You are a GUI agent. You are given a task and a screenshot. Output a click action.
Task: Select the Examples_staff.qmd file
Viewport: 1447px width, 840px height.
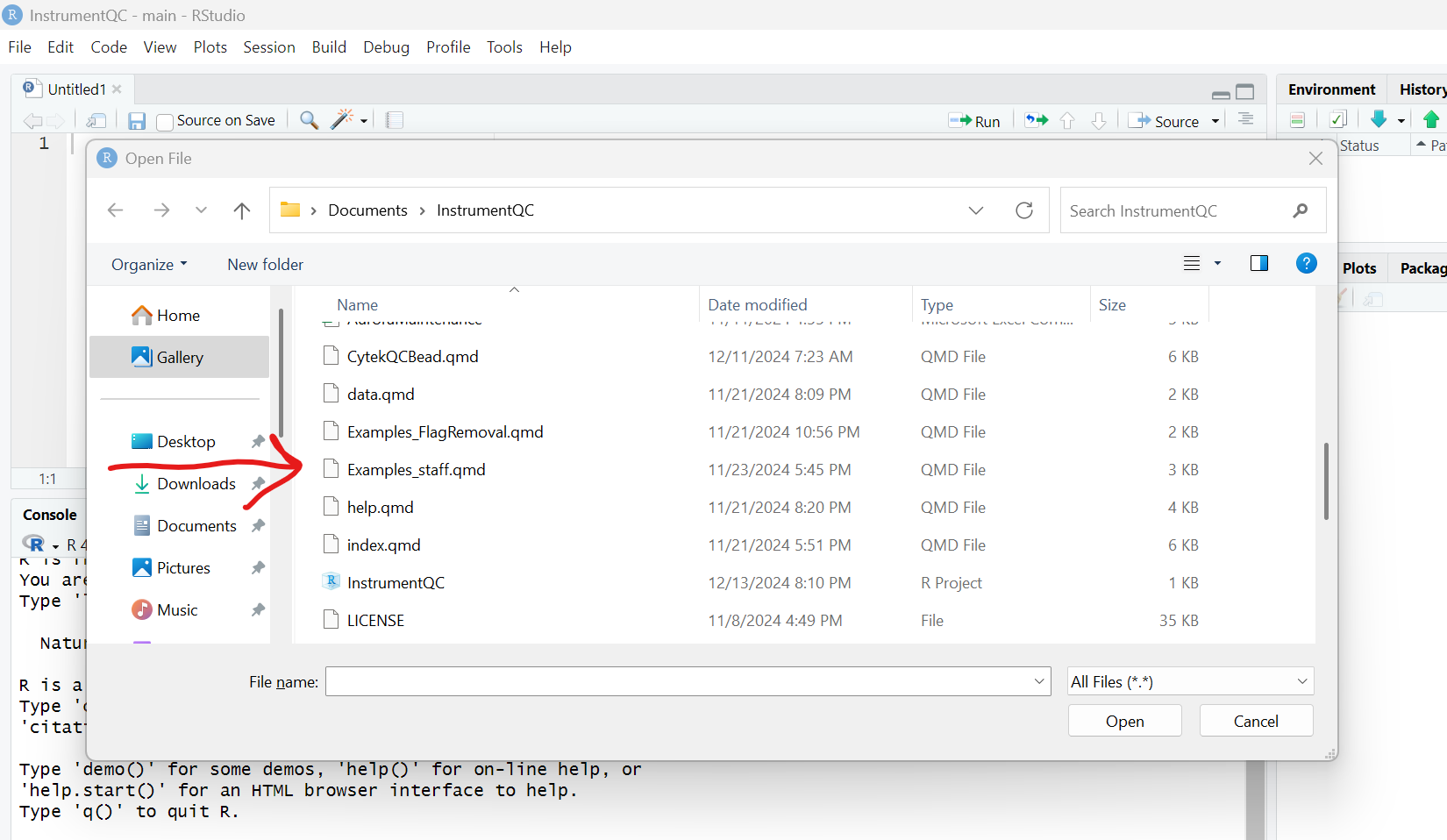click(x=416, y=470)
